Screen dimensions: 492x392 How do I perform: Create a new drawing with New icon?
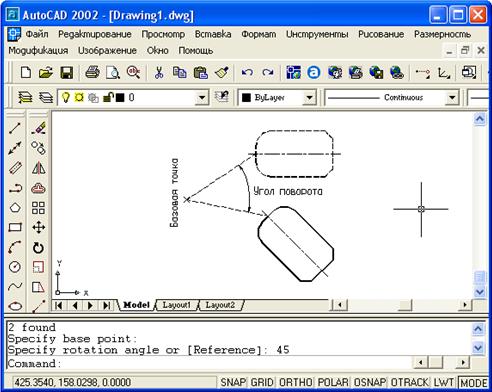pyautogui.click(x=26, y=72)
